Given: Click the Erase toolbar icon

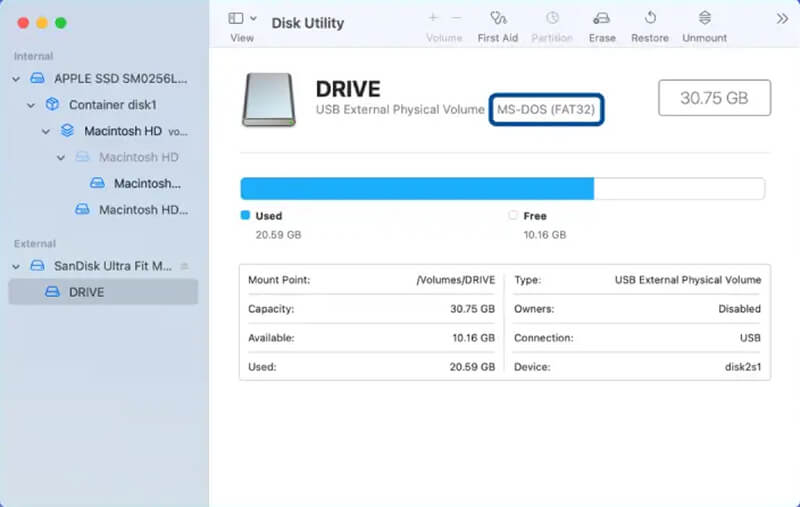Looking at the screenshot, I should (602, 18).
